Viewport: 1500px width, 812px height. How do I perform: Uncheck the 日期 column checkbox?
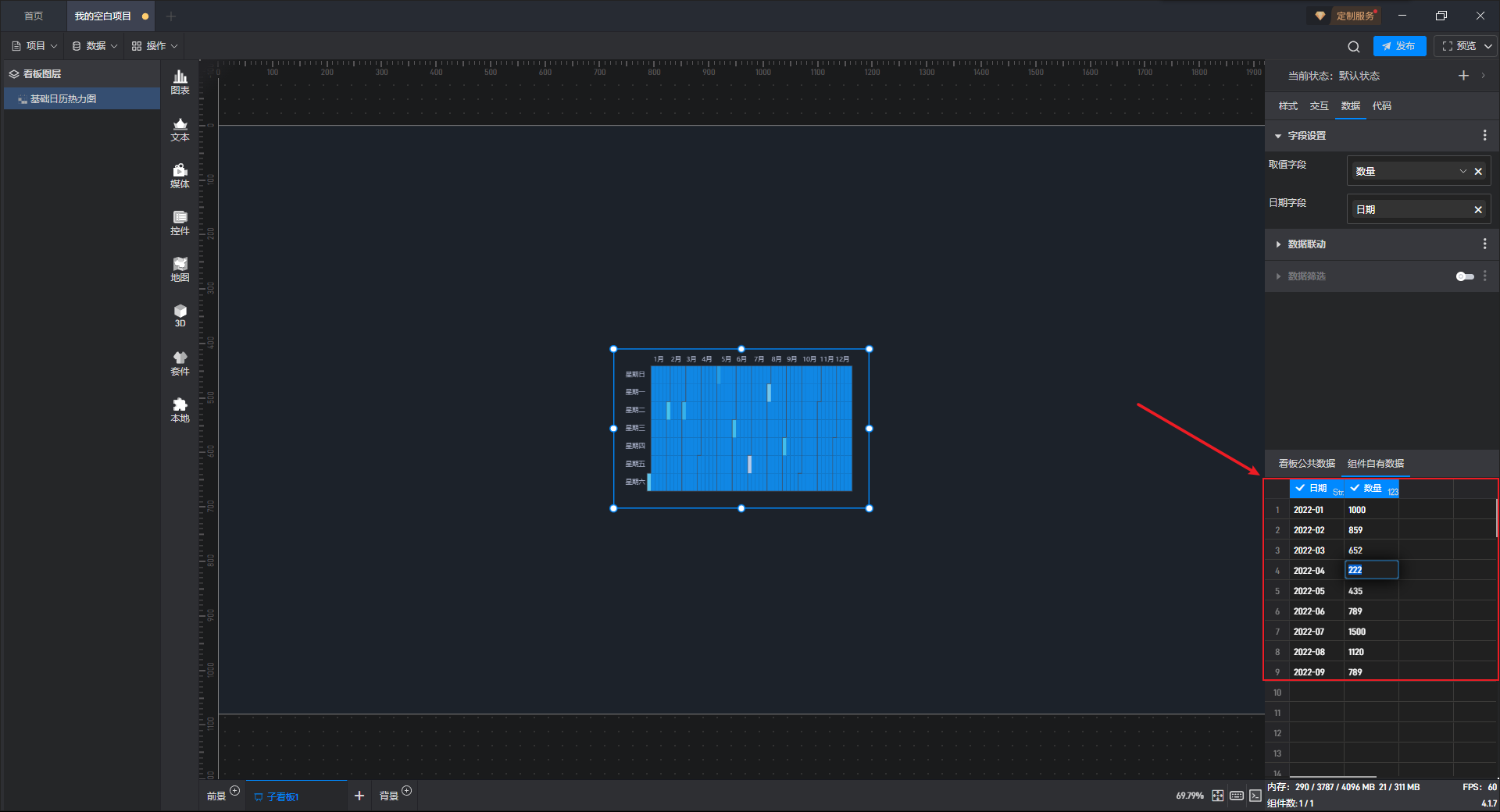point(1300,488)
